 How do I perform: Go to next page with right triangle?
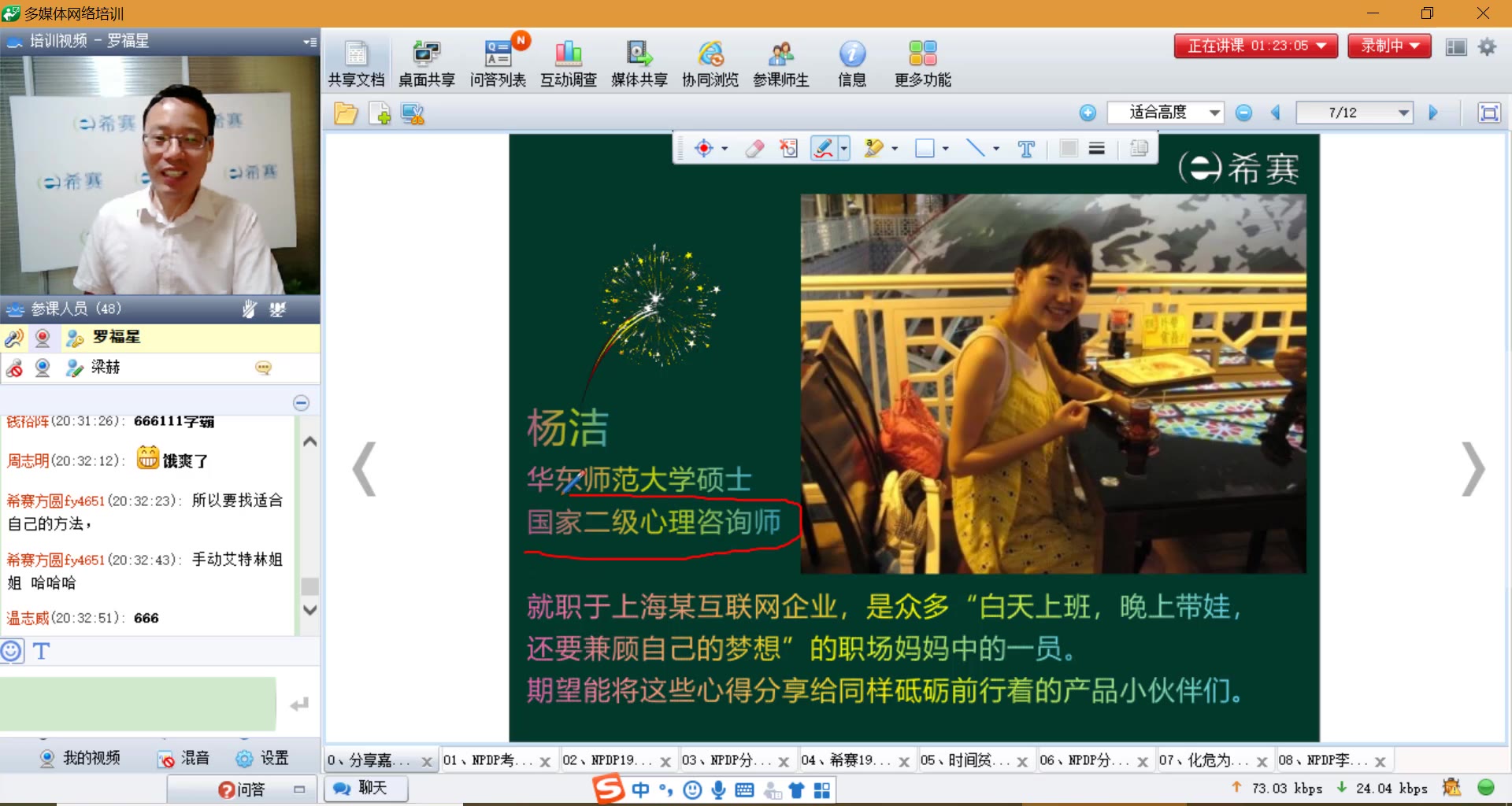coord(1433,113)
